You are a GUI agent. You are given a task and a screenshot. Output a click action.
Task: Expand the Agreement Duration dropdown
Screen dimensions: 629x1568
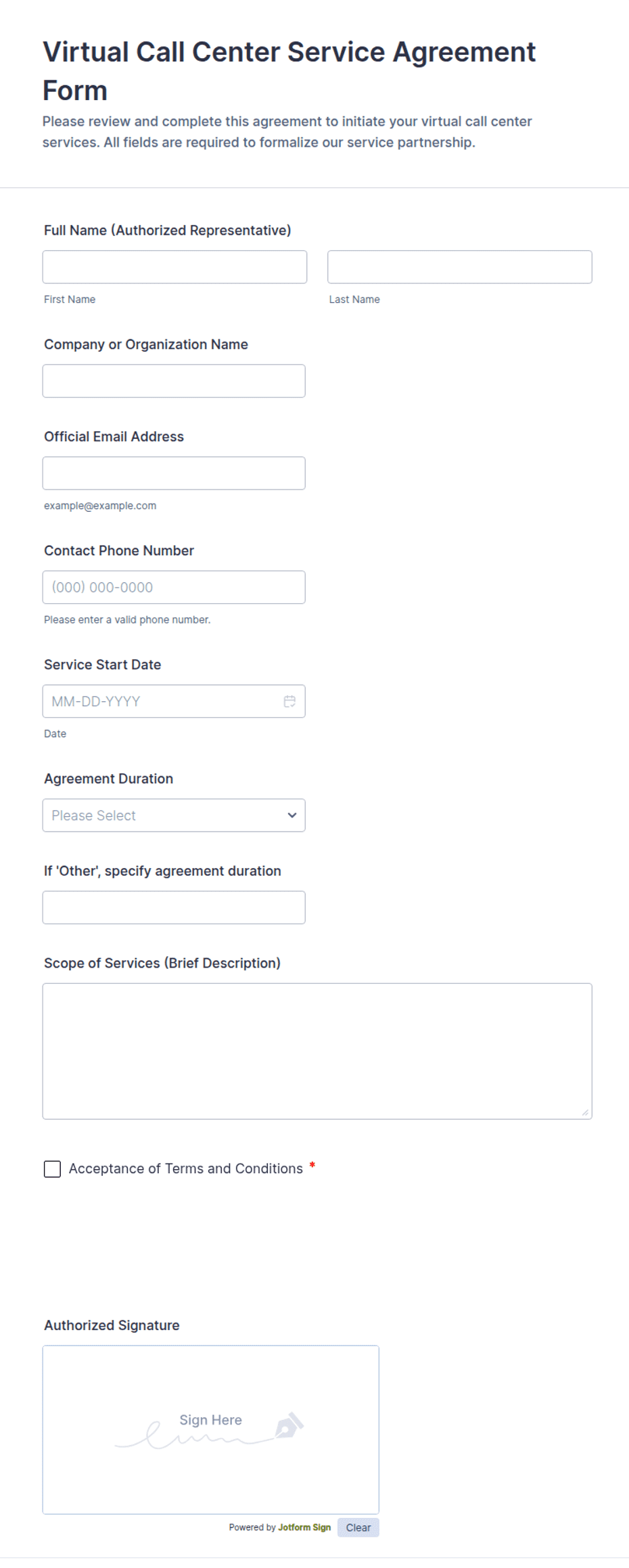coord(174,815)
